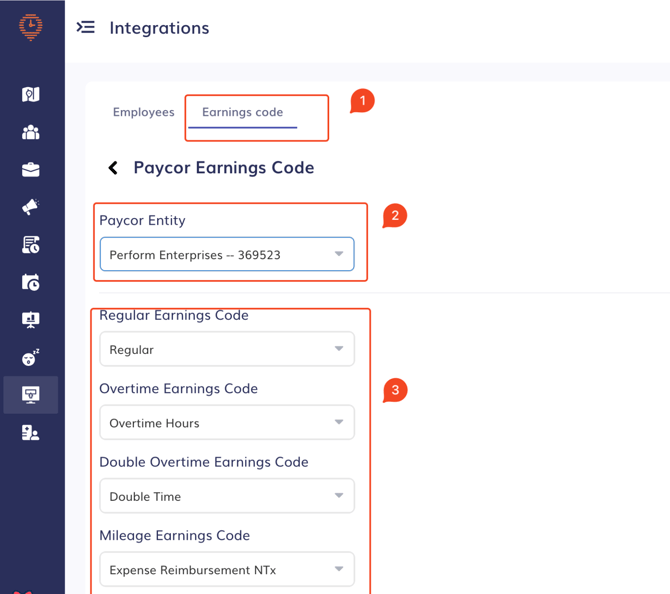Open the timesheet report sidebar icon
Image resolution: width=670 pixels, height=594 pixels.
(31, 245)
